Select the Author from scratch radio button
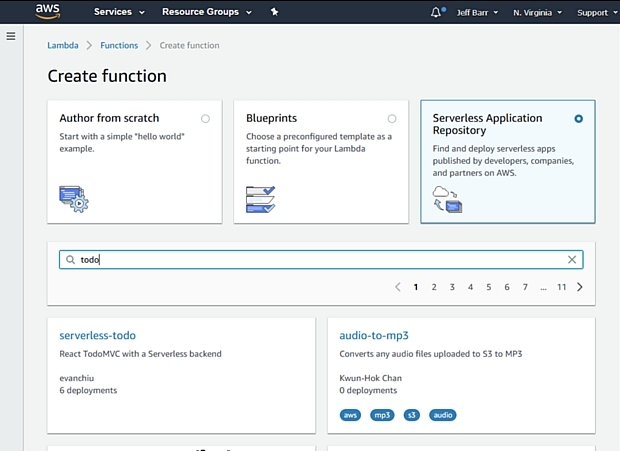620x451 pixels. tap(205, 118)
